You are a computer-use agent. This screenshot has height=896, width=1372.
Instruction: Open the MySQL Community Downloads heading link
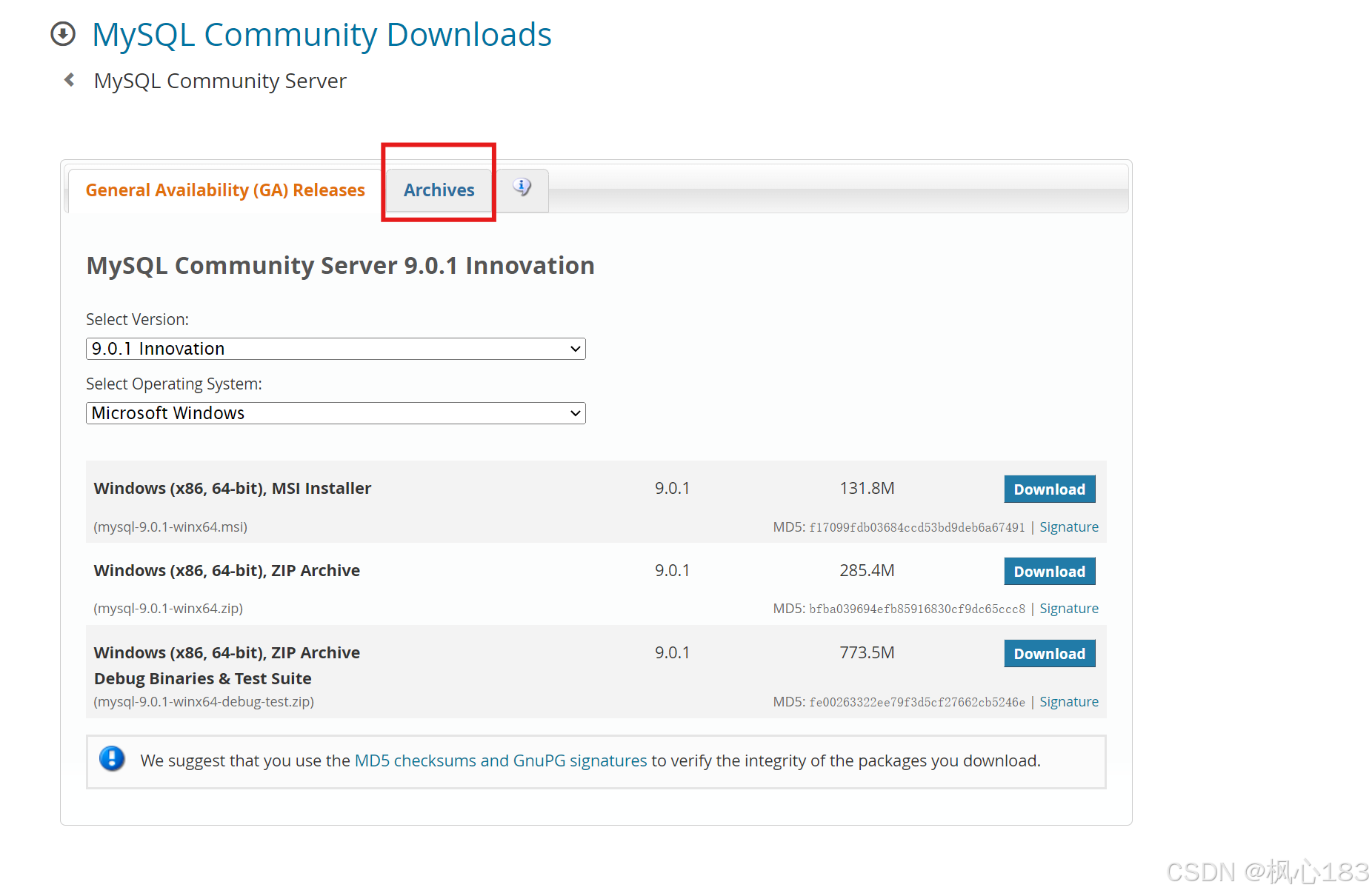point(322,35)
